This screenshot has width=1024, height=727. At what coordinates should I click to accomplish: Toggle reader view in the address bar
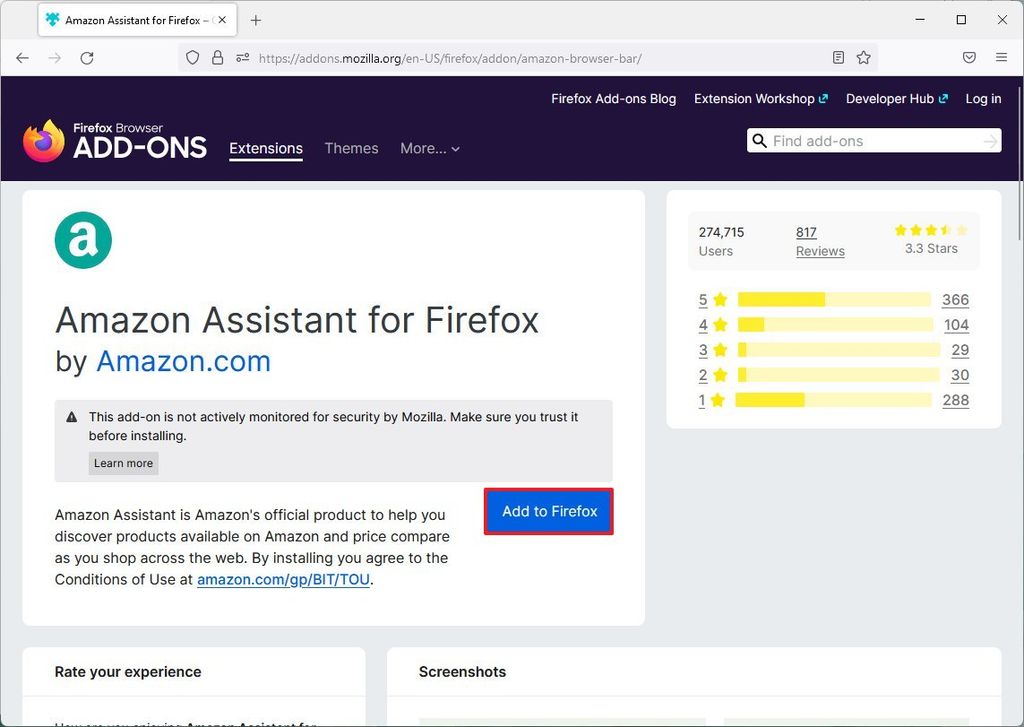point(838,58)
